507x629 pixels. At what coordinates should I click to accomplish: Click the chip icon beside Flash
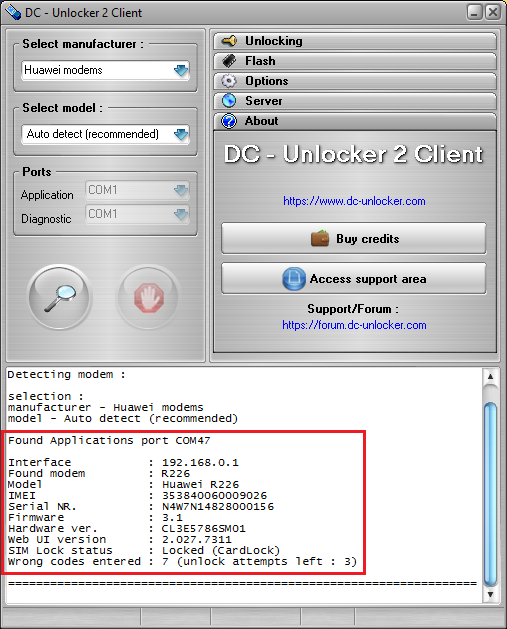(229, 61)
